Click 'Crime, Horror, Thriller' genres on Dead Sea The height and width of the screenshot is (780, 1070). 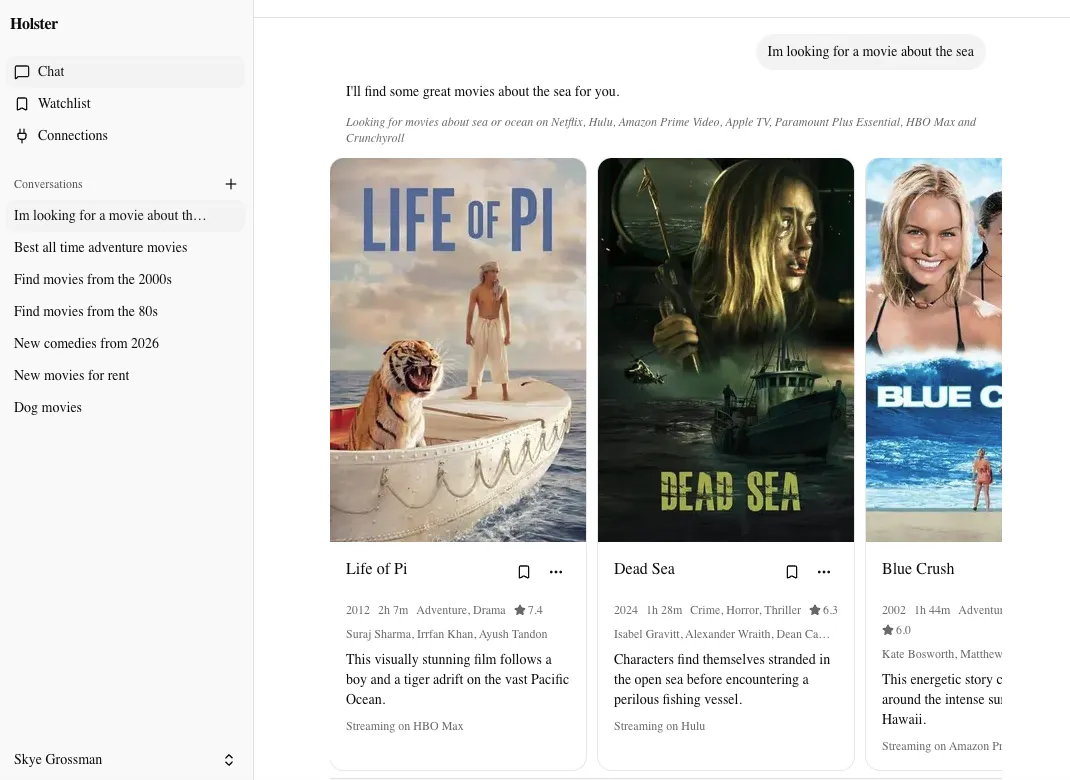(x=745, y=611)
